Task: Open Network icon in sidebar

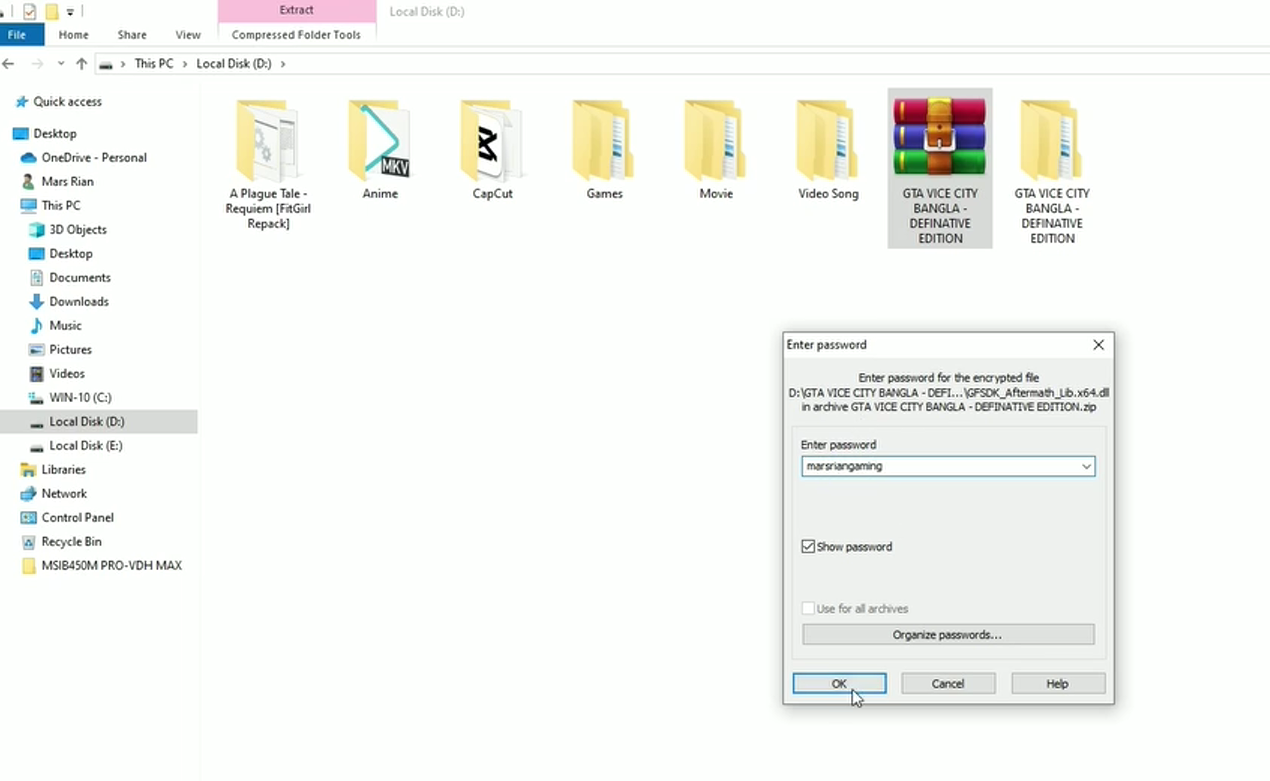Action: point(29,494)
